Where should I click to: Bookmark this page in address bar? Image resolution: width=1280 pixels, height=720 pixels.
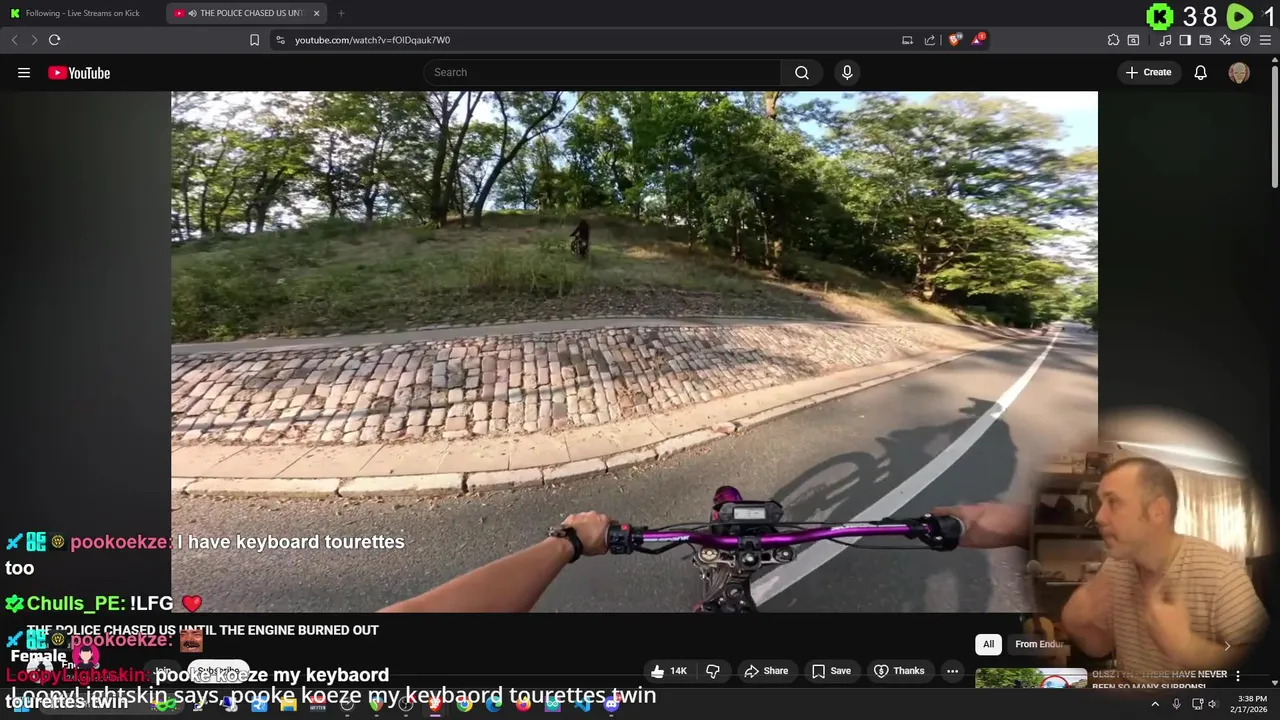click(x=254, y=40)
